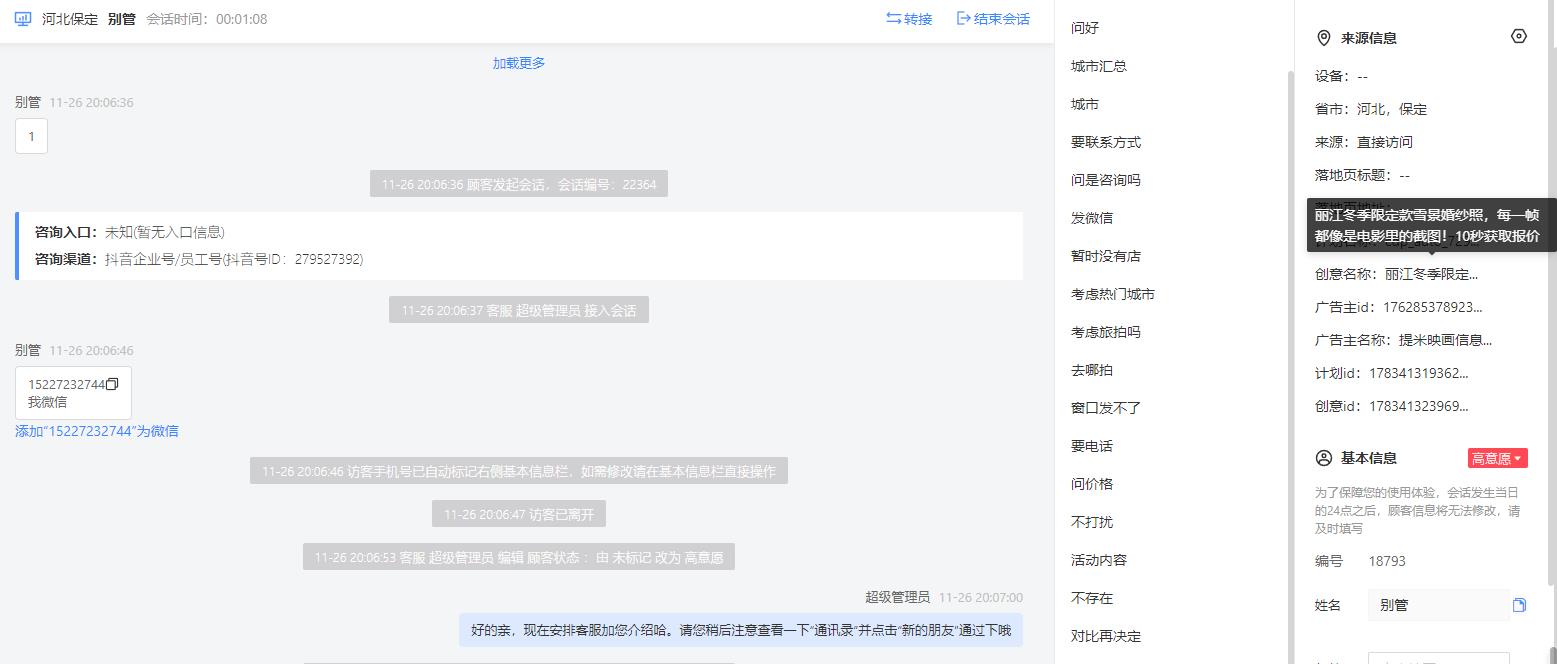The height and width of the screenshot is (664, 1557).
Task: Select quick reply 城市汇总
Action: coord(1099,66)
